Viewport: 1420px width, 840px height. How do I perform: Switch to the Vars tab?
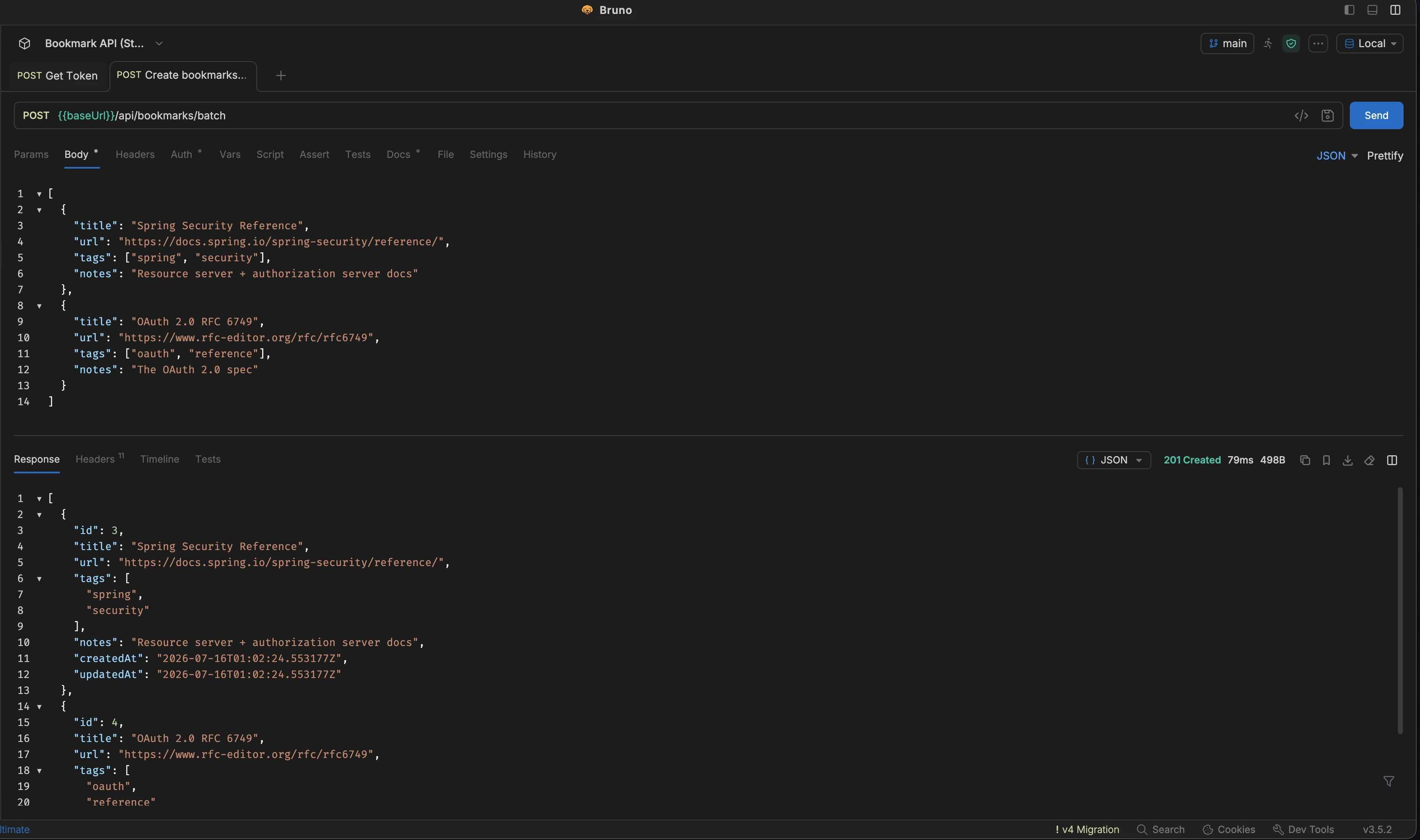pos(230,155)
